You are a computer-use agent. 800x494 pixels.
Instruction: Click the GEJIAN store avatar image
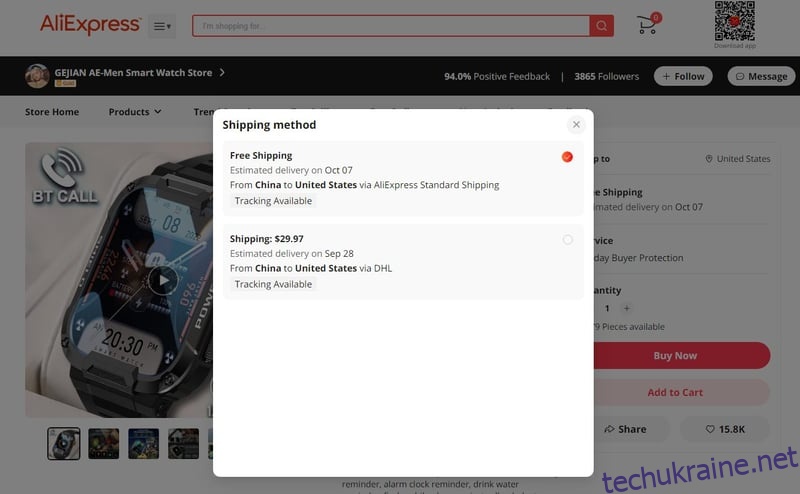pyautogui.click(x=37, y=76)
